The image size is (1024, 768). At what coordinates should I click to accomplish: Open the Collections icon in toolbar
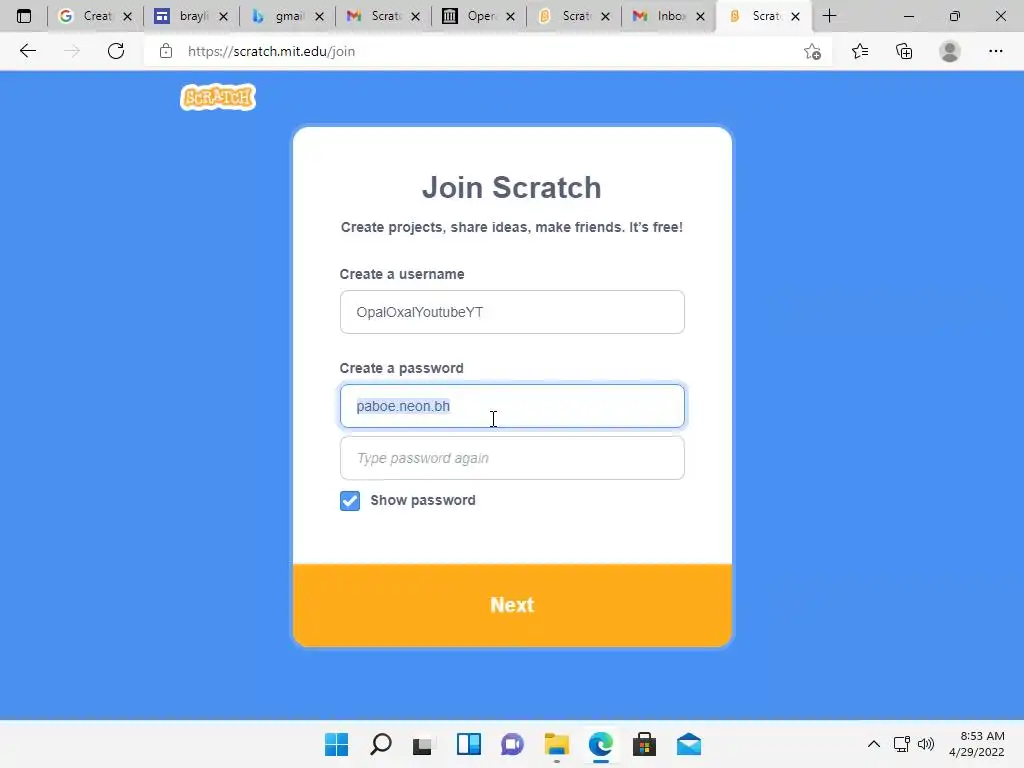pos(904,51)
